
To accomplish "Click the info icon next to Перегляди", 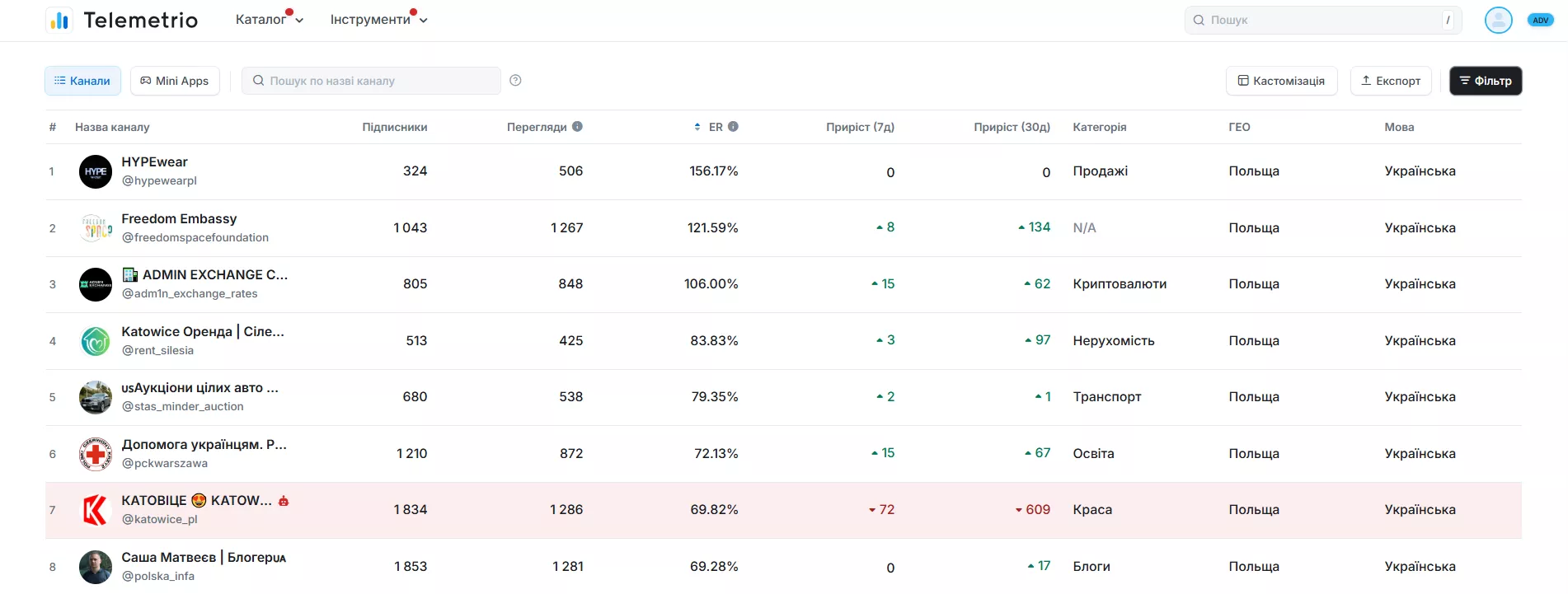I will [x=577, y=126].
